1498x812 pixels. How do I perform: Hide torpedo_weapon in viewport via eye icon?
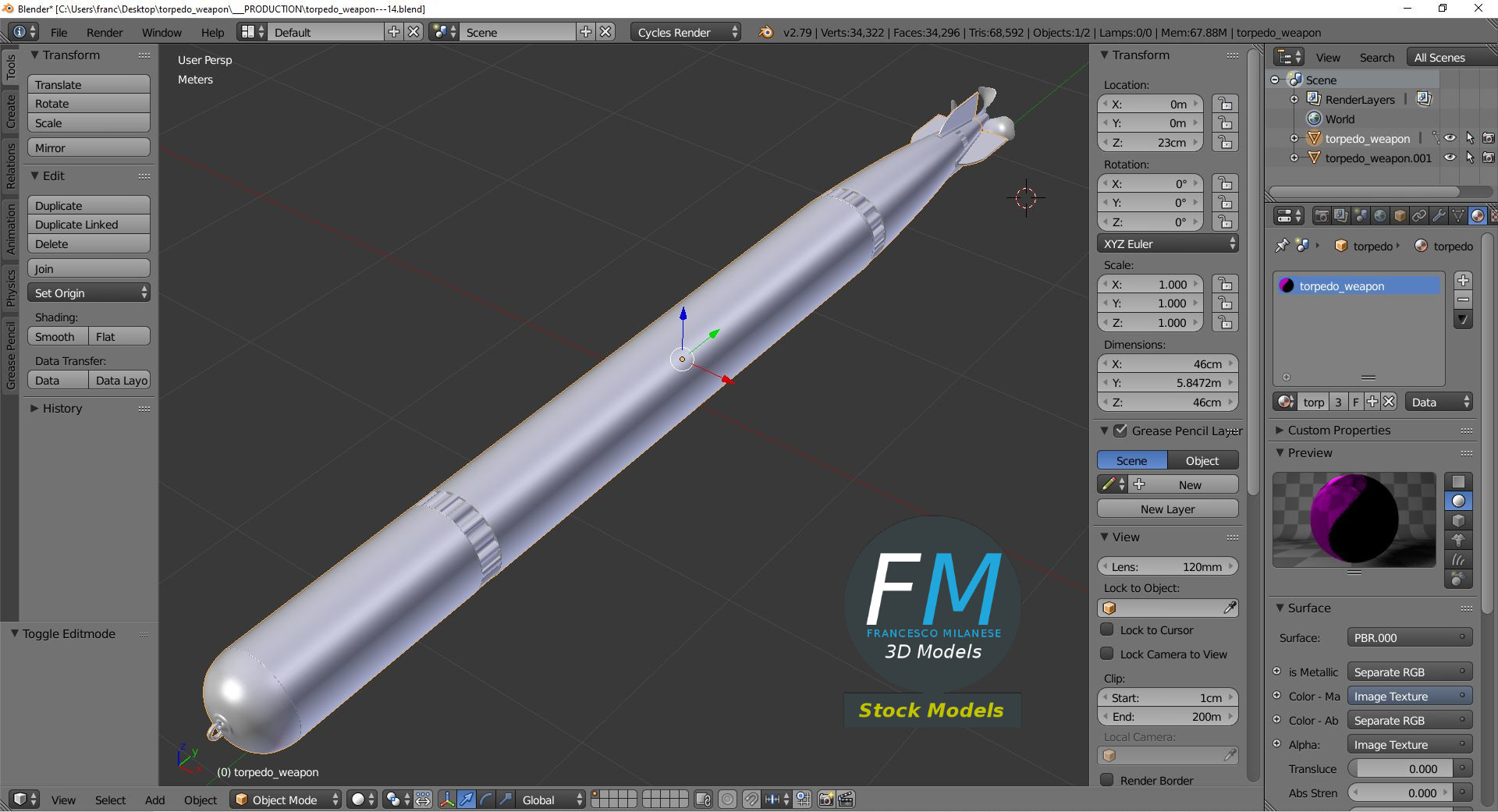[x=1450, y=138]
